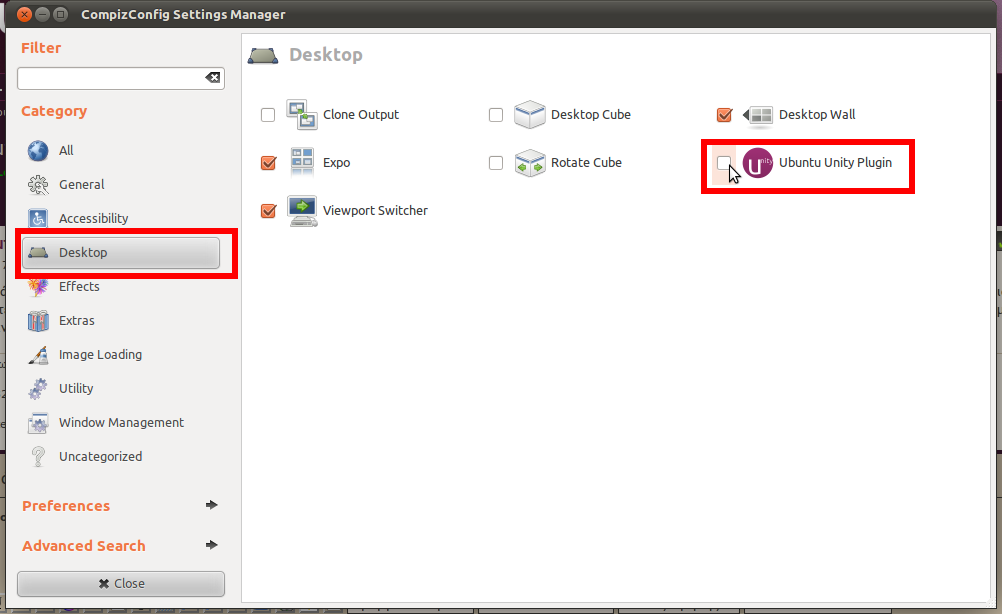The image size is (1002, 614).
Task: Enable the Ubuntu Unity Plugin checkbox
Action: tap(724, 163)
